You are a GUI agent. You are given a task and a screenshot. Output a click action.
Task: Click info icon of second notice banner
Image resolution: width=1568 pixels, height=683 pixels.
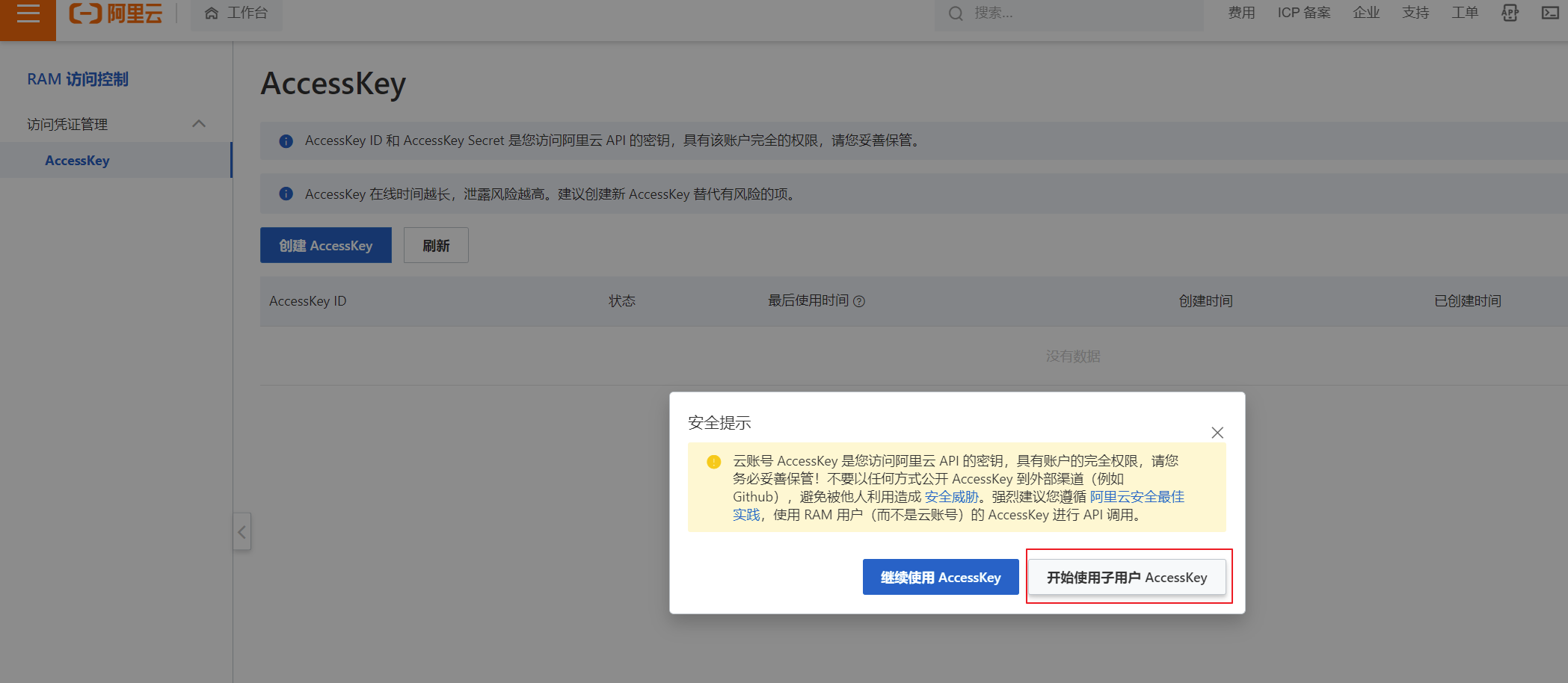click(286, 194)
